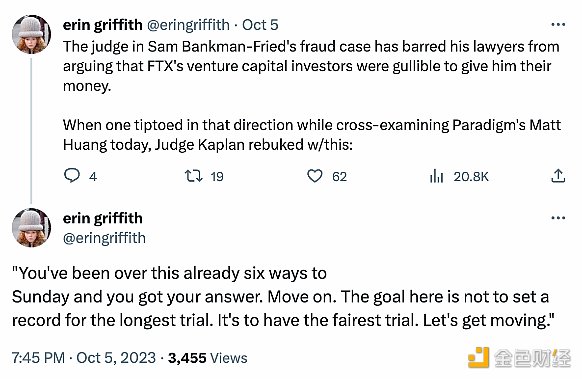
Task: Open the views analytics bar chart icon
Action: 436,176
